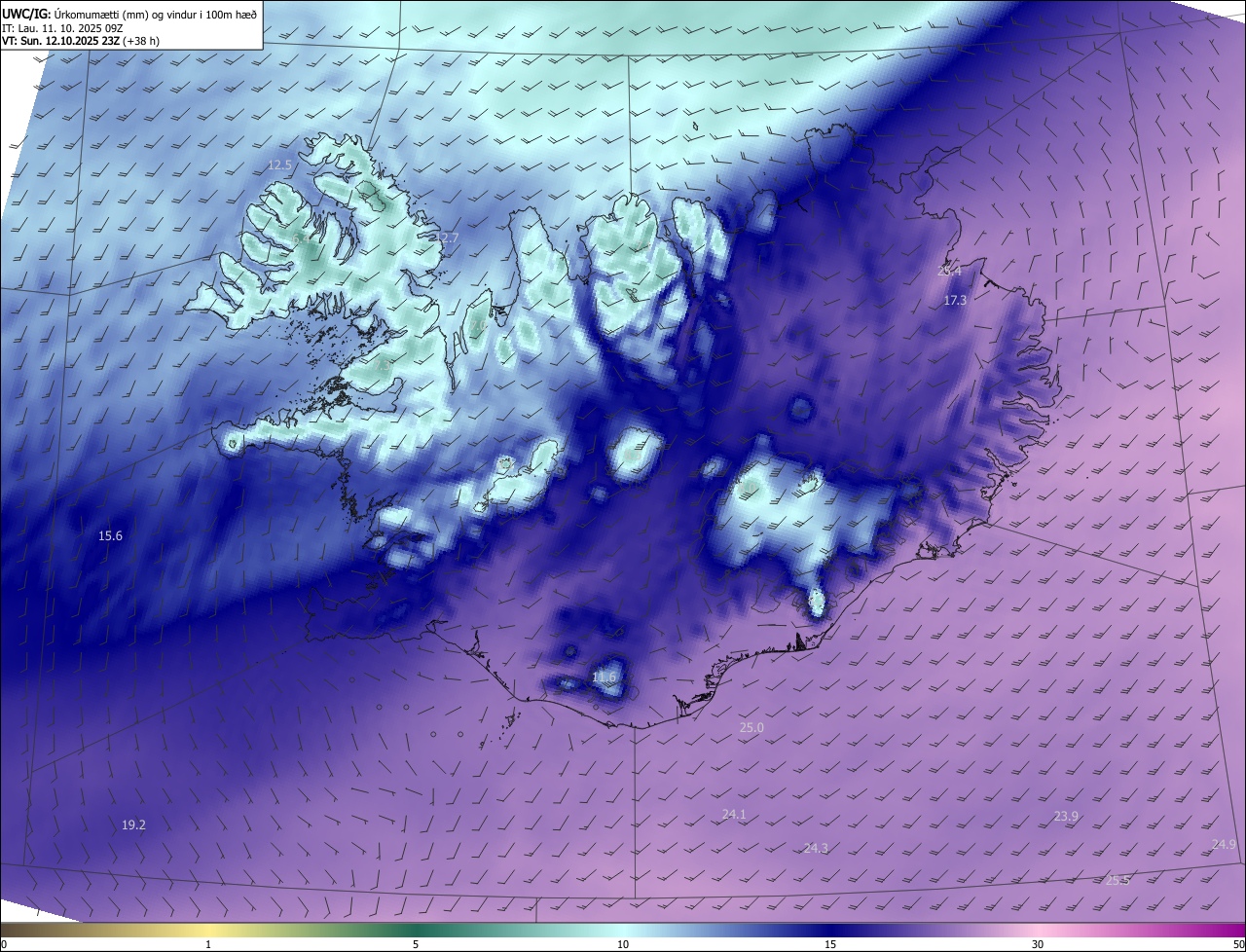The width and height of the screenshot is (1246, 952).
Task: Click the 11.6 value over the southern glacier
Action: [x=605, y=677]
